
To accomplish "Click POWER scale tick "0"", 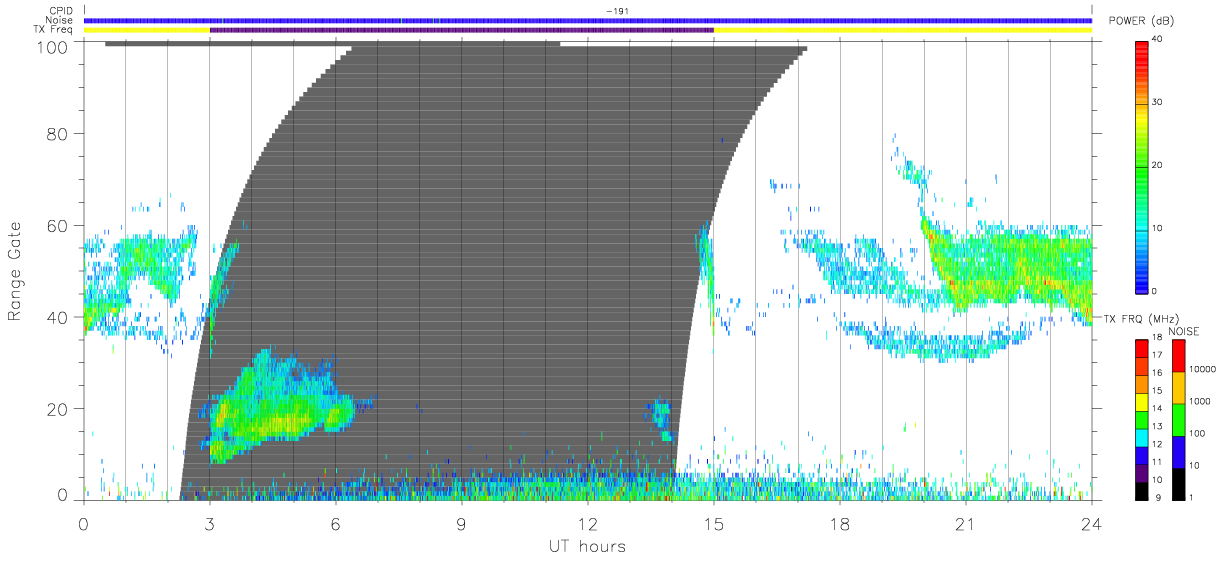I will coord(1154,291).
